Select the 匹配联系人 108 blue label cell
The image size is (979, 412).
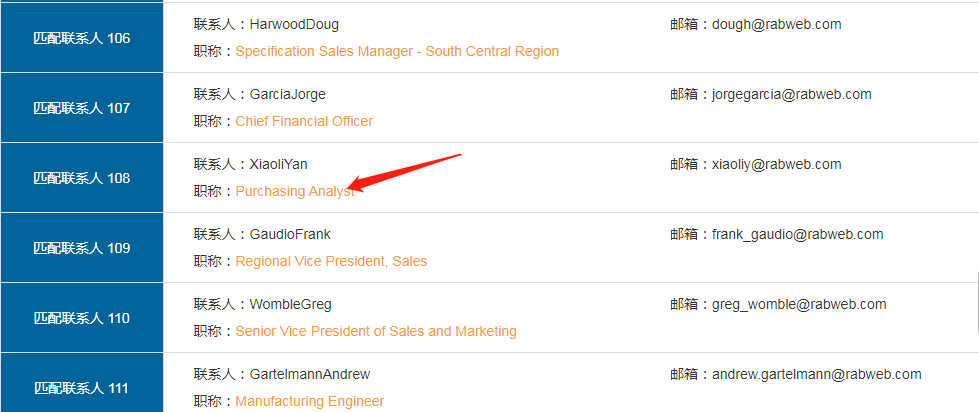(x=82, y=178)
